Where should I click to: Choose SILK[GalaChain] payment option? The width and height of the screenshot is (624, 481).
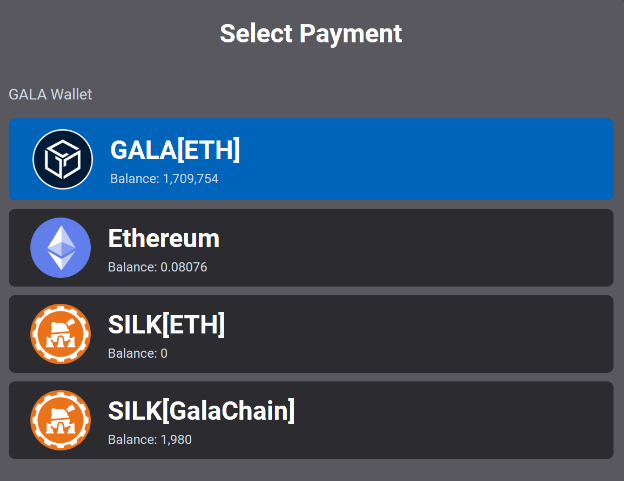[x=311, y=420]
